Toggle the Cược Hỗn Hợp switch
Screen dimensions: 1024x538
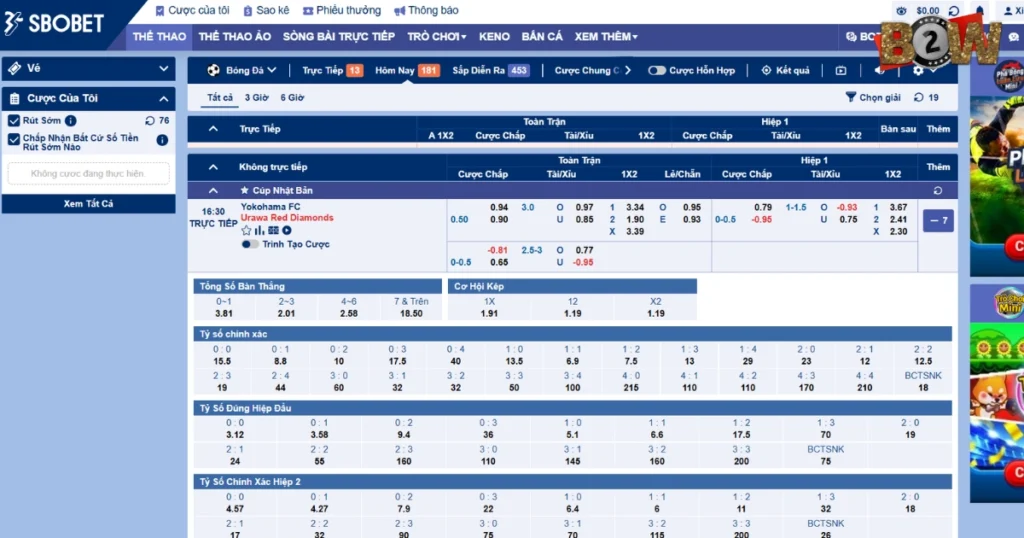[656, 71]
